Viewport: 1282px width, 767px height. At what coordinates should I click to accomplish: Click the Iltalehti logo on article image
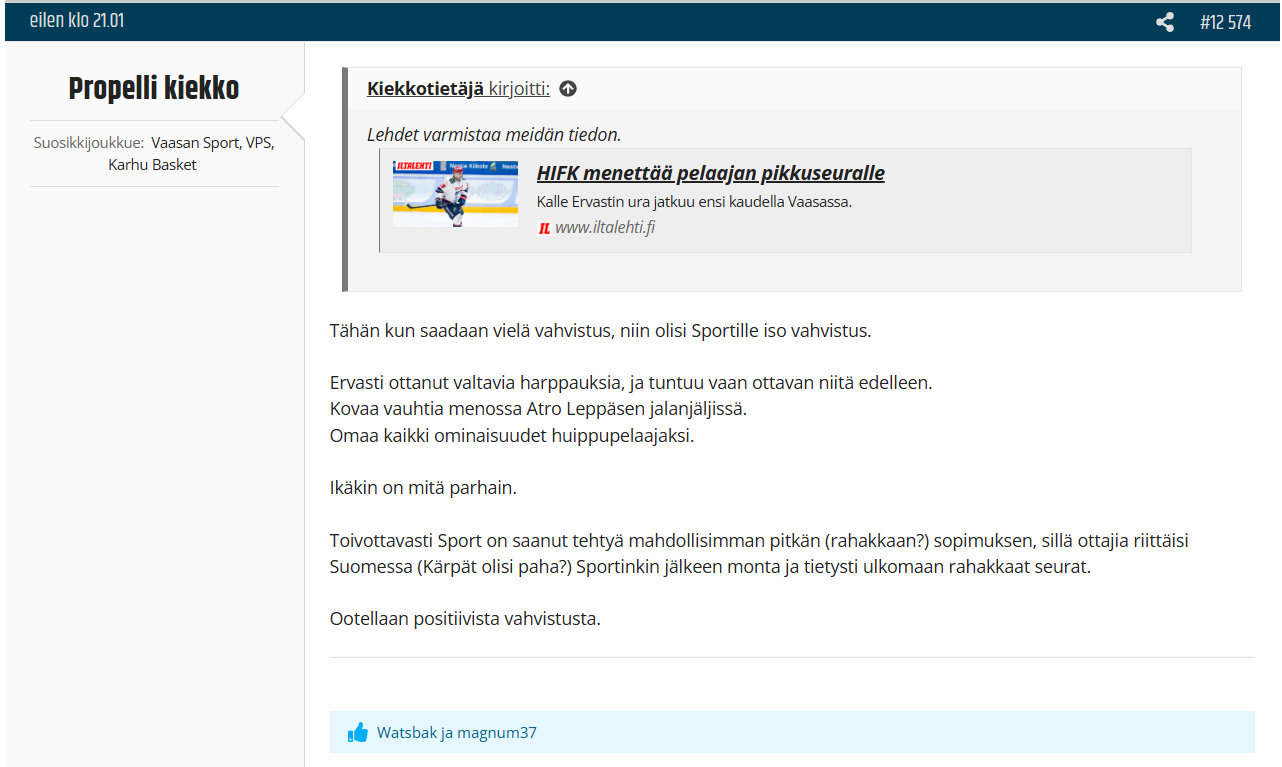tap(414, 166)
